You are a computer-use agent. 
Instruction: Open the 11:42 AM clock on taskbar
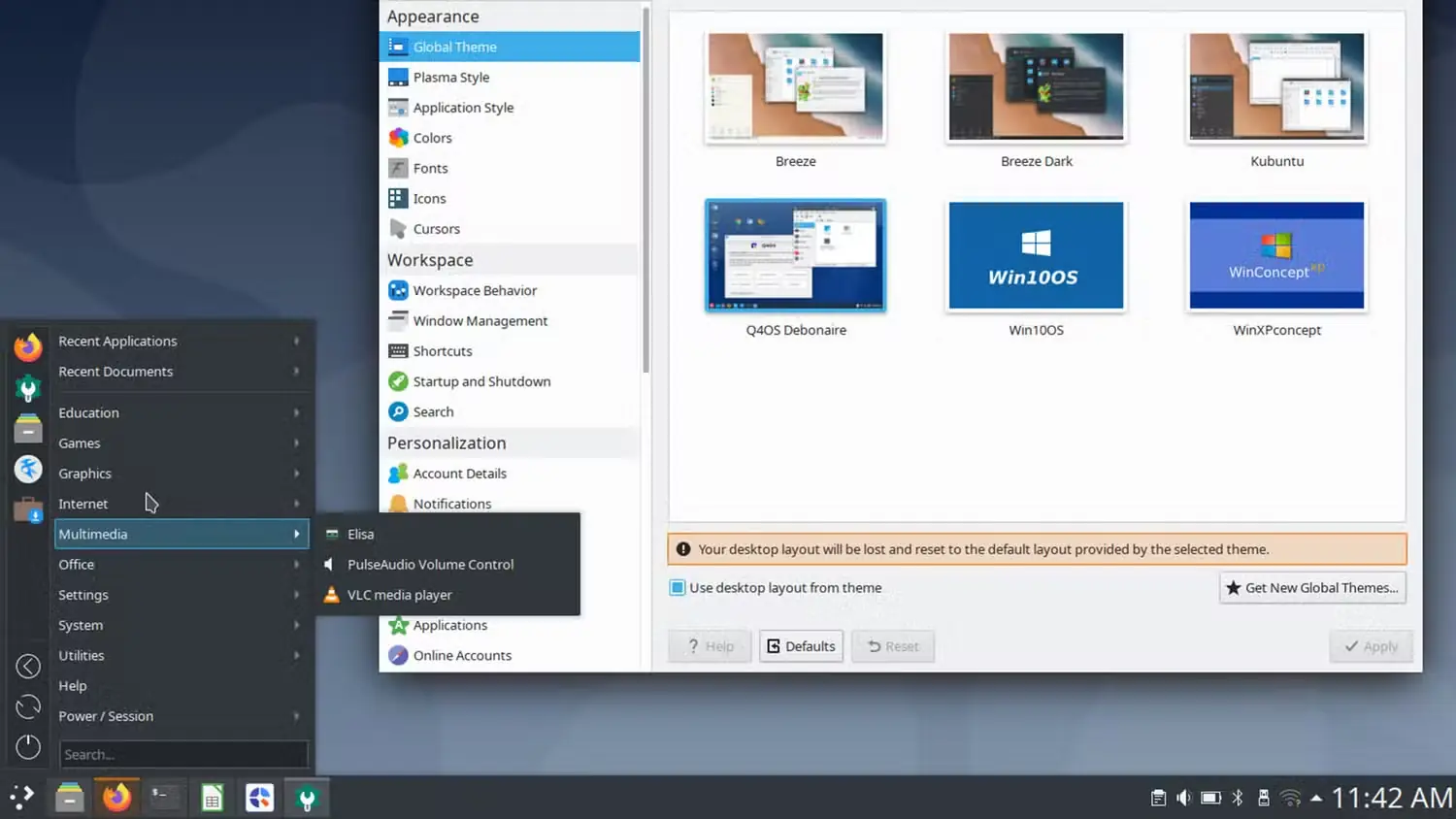tap(1392, 798)
